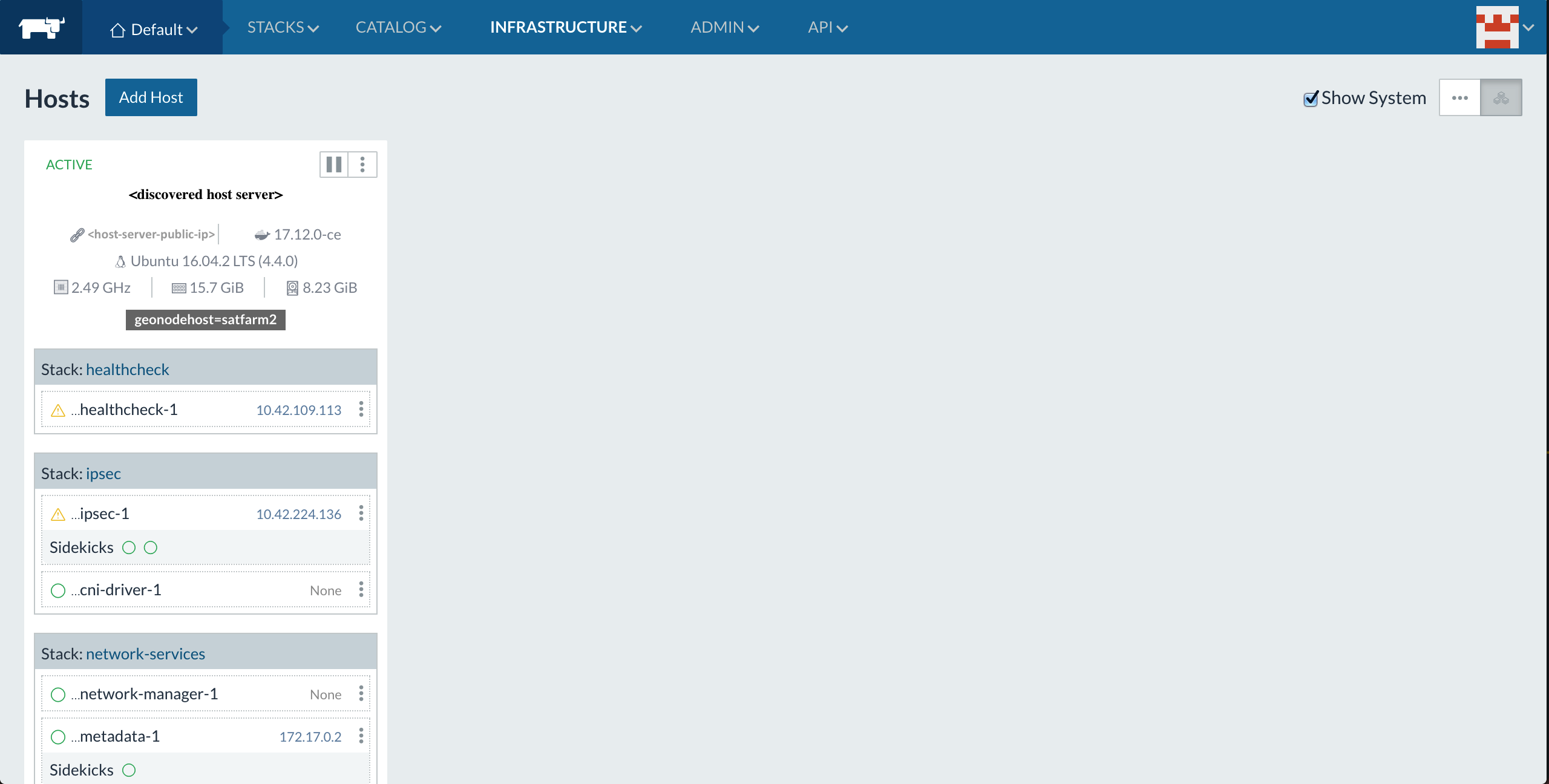Screen dimensions: 1549x784
Task: Open the ADMIN menu
Action: coord(724,27)
